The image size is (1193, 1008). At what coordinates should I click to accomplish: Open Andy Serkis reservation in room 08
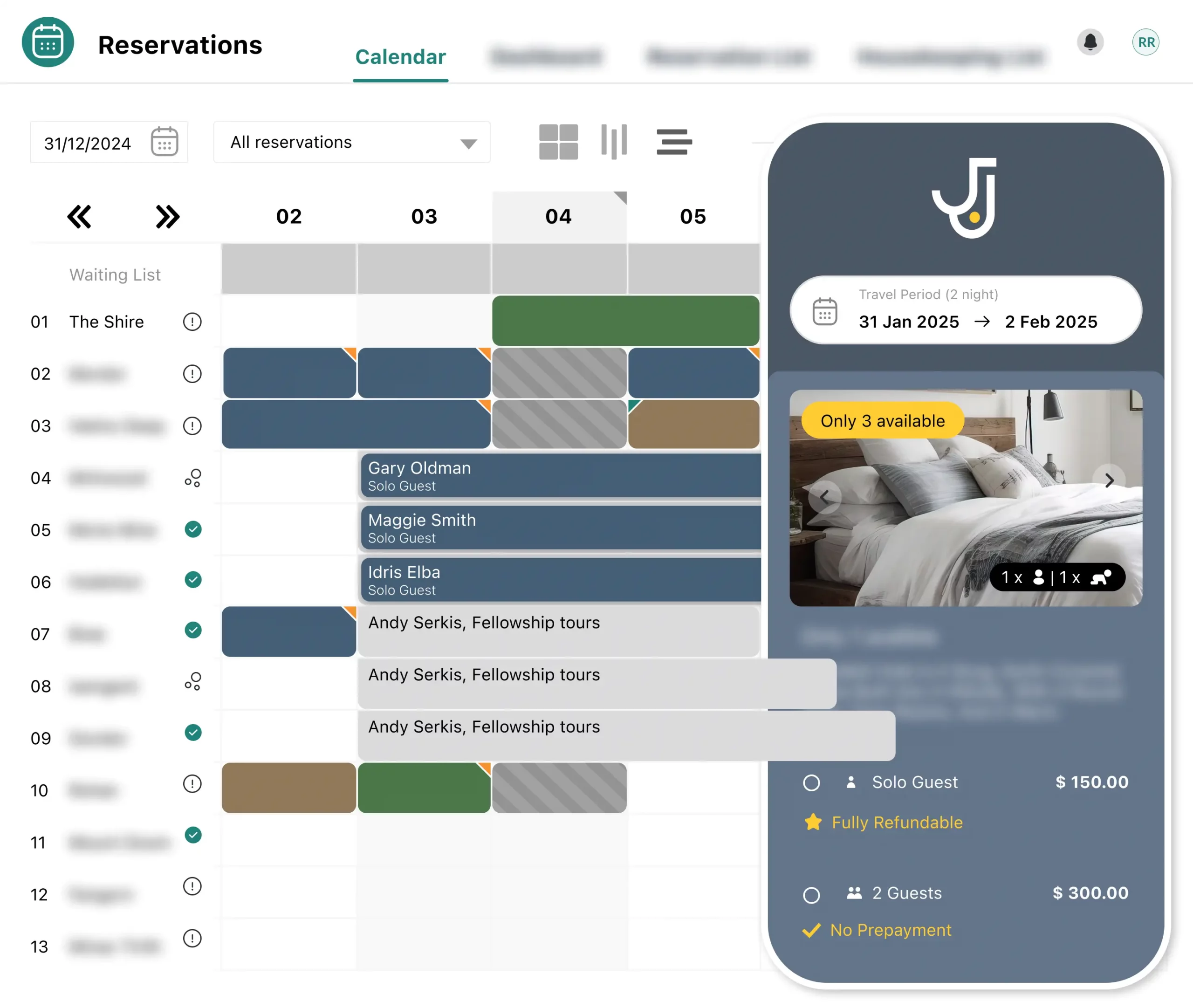click(597, 684)
